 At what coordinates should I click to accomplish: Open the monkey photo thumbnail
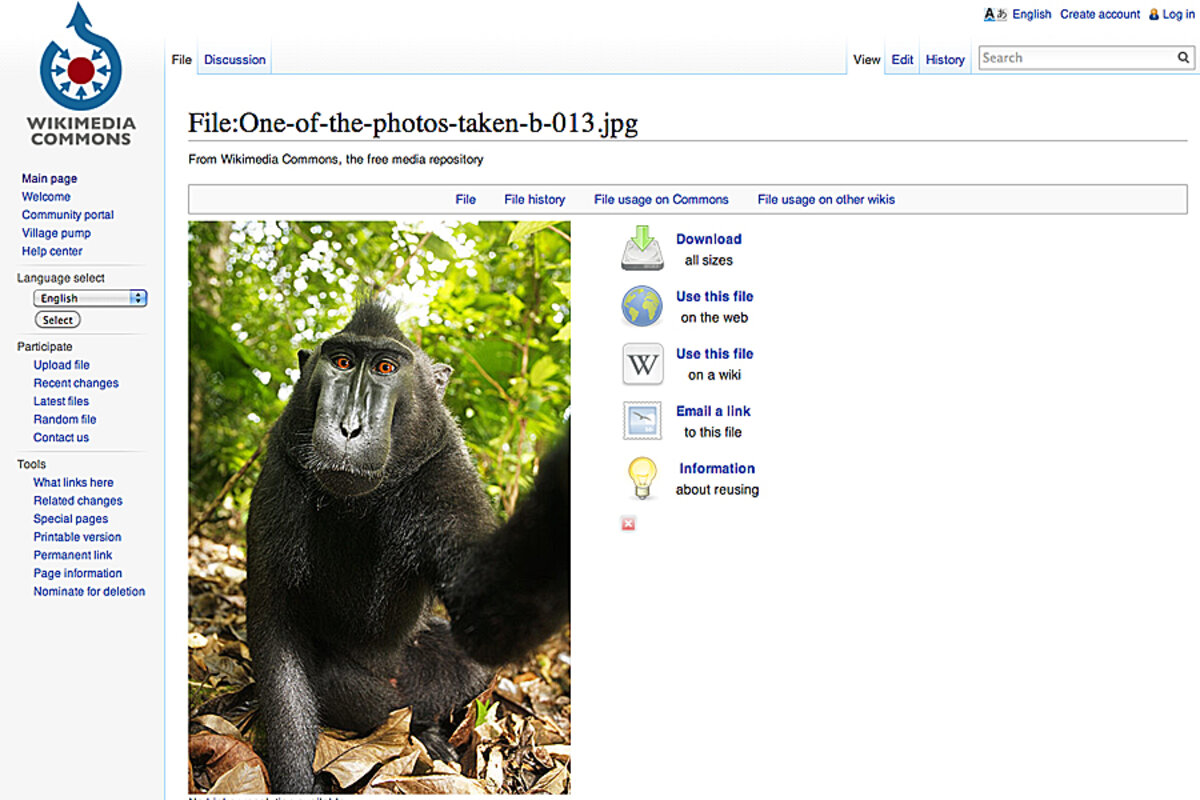click(x=379, y=507)
